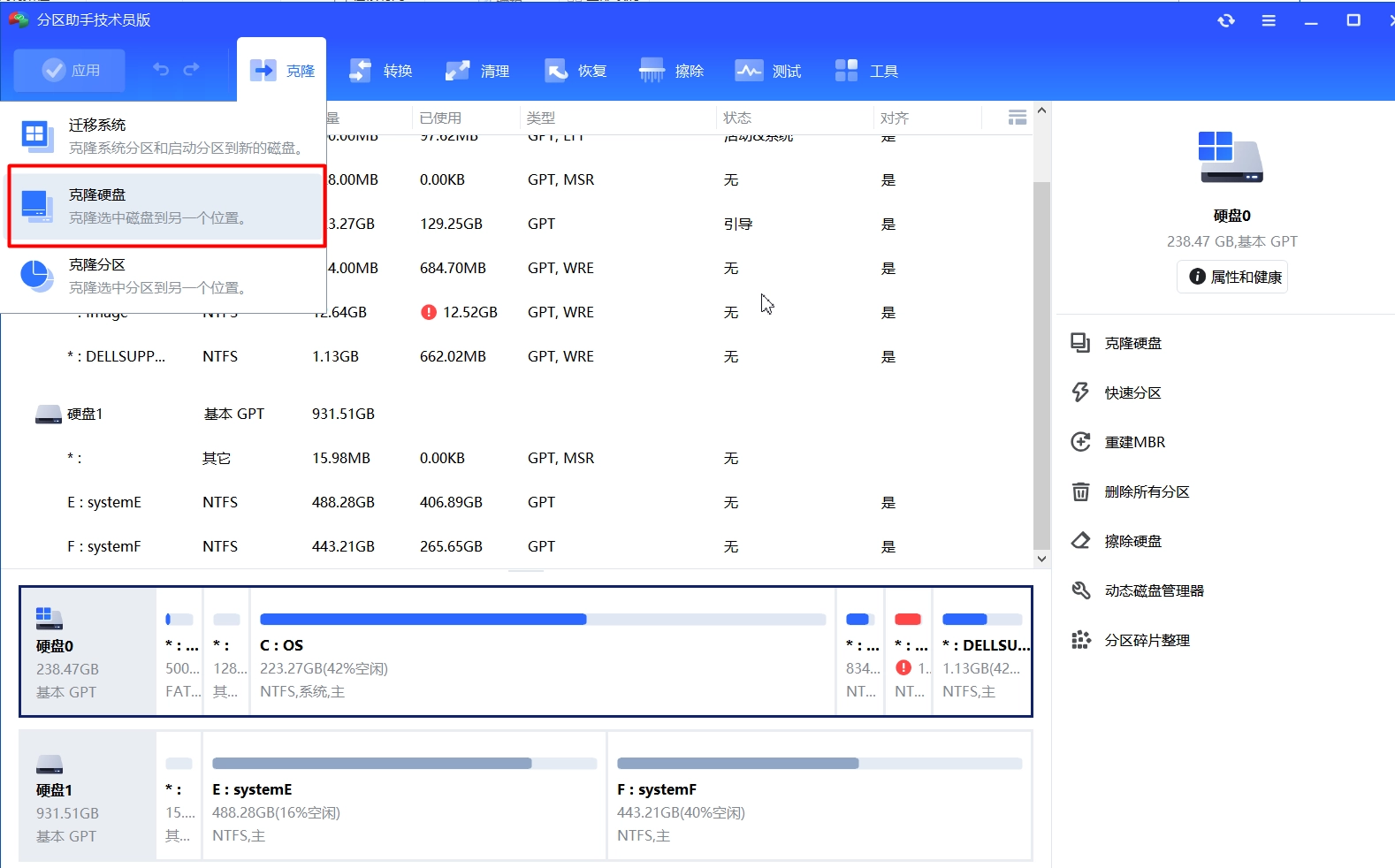The height and width of the screenshot is (868, 1395).
Task: Open the 恢复 (Recover) menu
Action: point(576,71)
